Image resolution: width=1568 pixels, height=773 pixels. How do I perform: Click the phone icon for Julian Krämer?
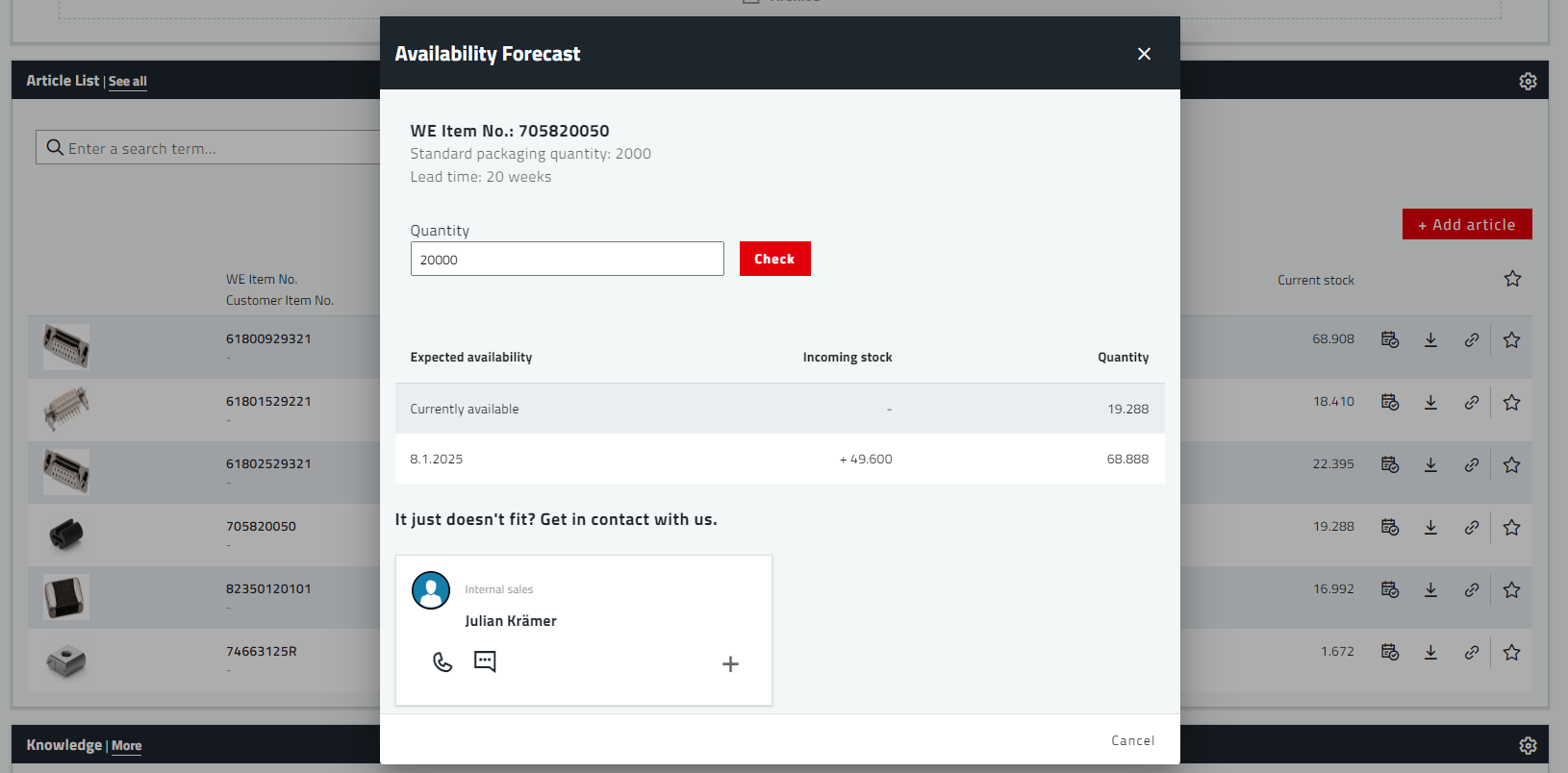[x=443, y=662]
